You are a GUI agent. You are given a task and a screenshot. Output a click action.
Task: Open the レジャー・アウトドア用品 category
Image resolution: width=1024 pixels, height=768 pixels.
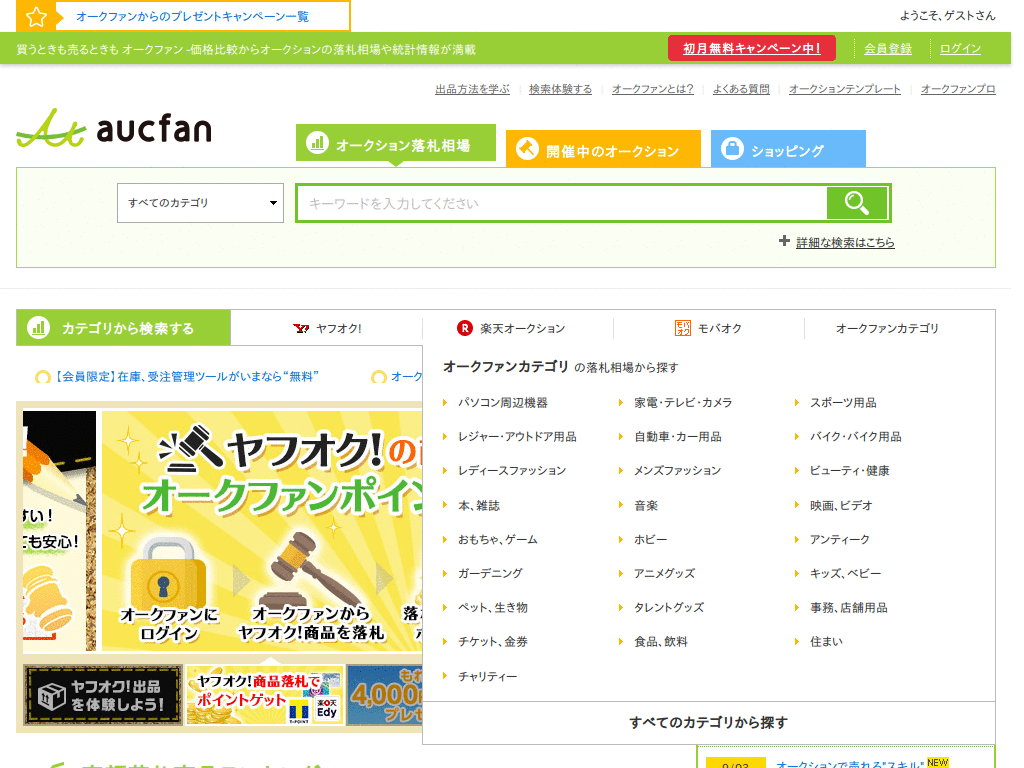517,437
